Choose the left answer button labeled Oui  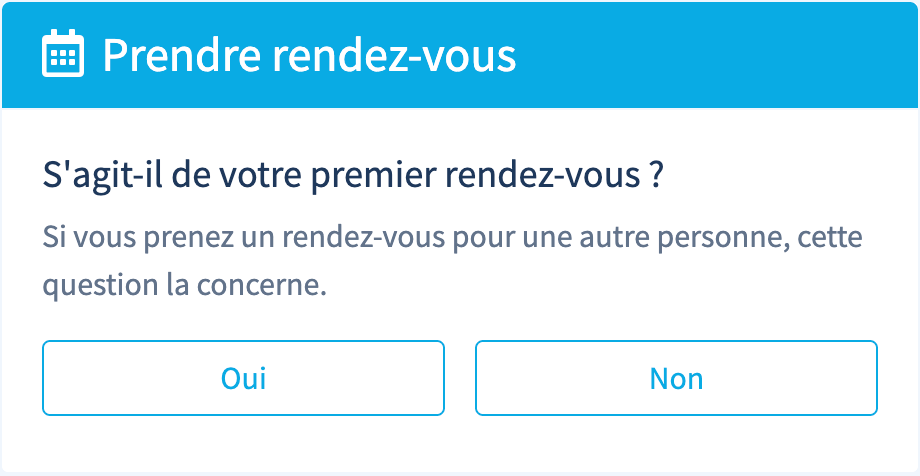coord(243,378)
